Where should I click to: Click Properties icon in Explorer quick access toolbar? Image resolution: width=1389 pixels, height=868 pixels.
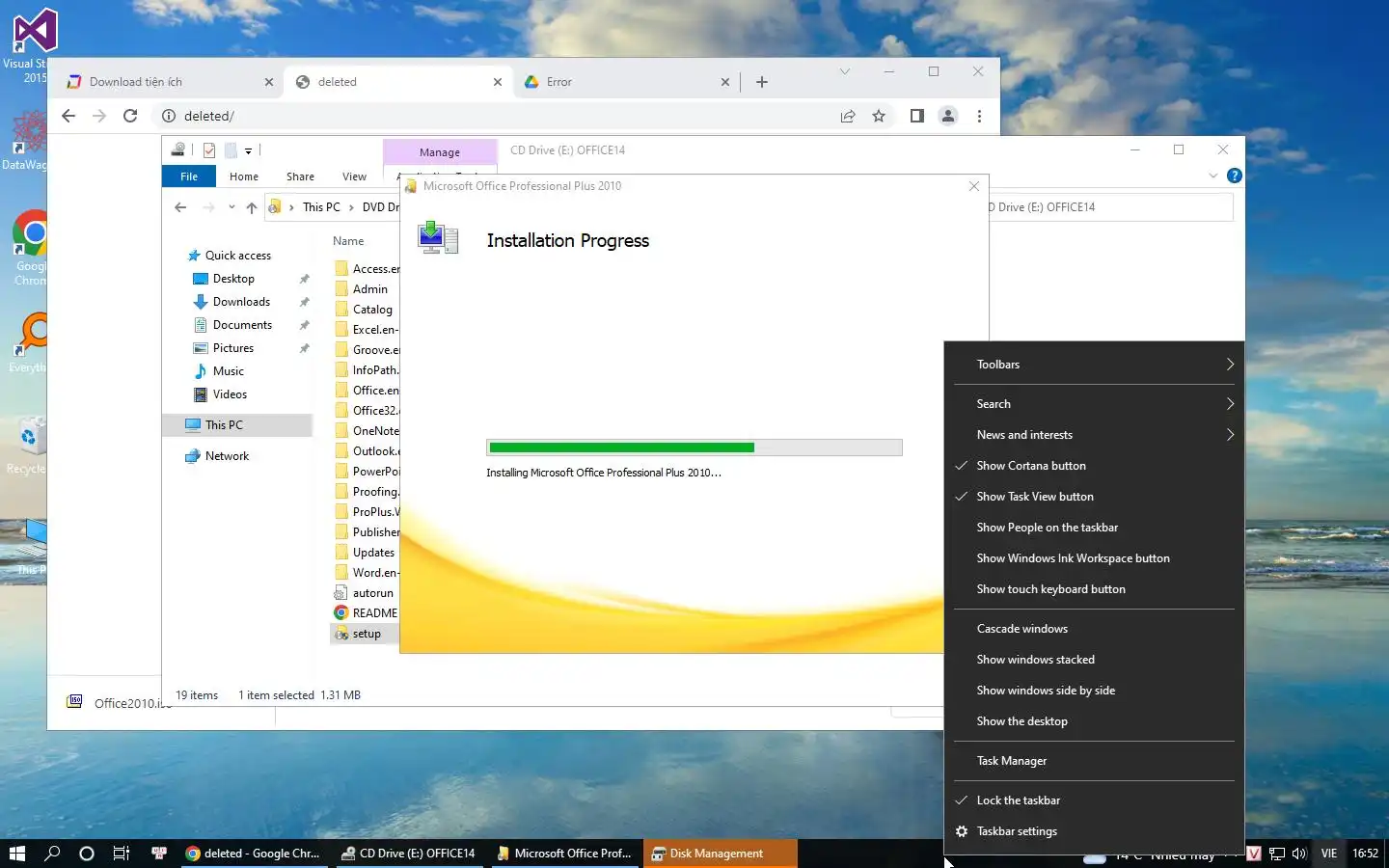pos(209,150)
